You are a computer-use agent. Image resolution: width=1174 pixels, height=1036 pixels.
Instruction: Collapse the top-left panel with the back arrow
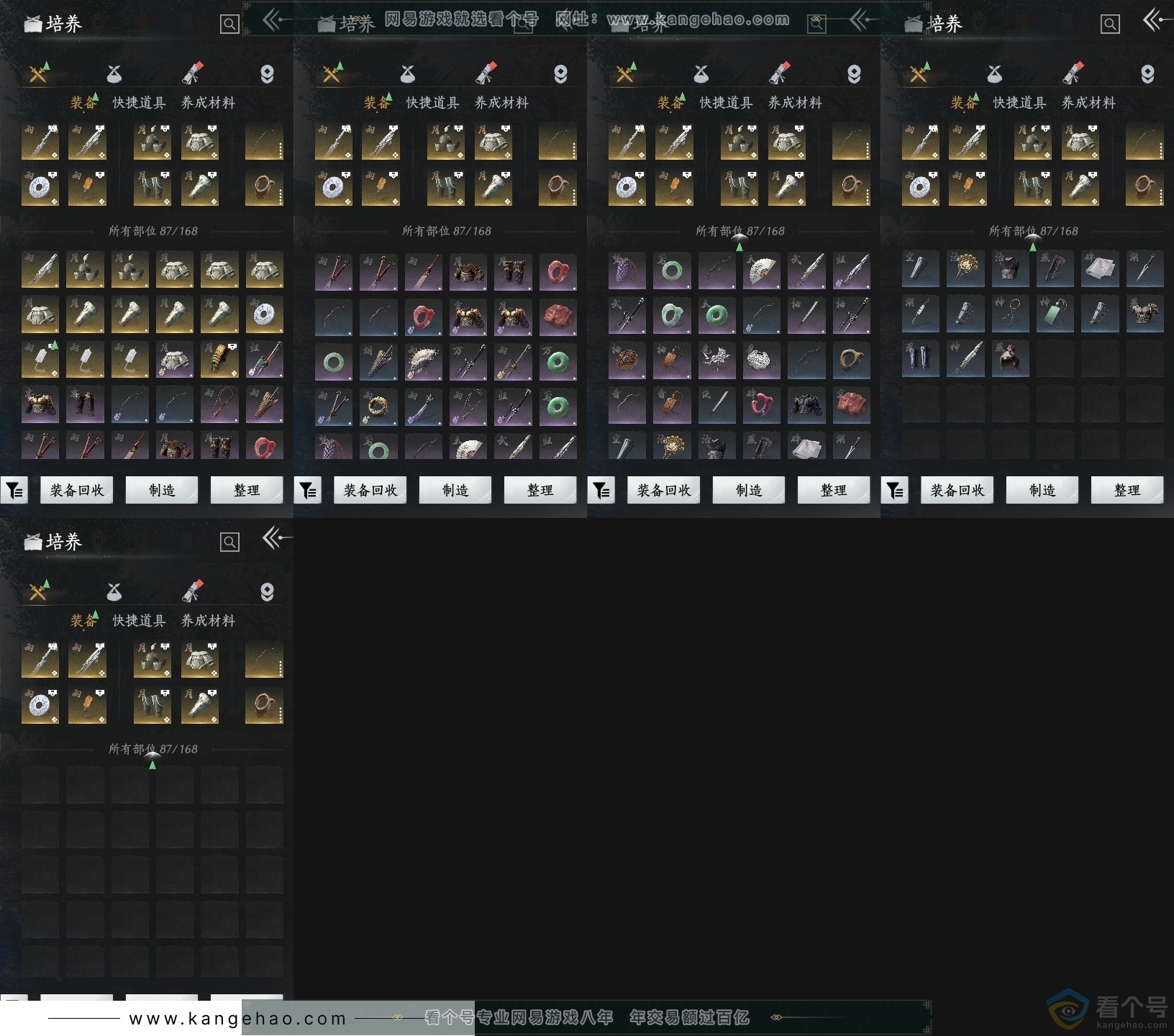(276, 21)
